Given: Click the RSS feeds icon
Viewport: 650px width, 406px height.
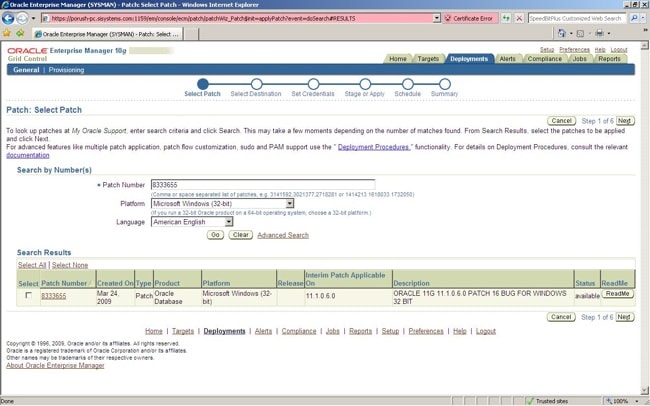Looking at the screenshot, I should tap(580, 33).
